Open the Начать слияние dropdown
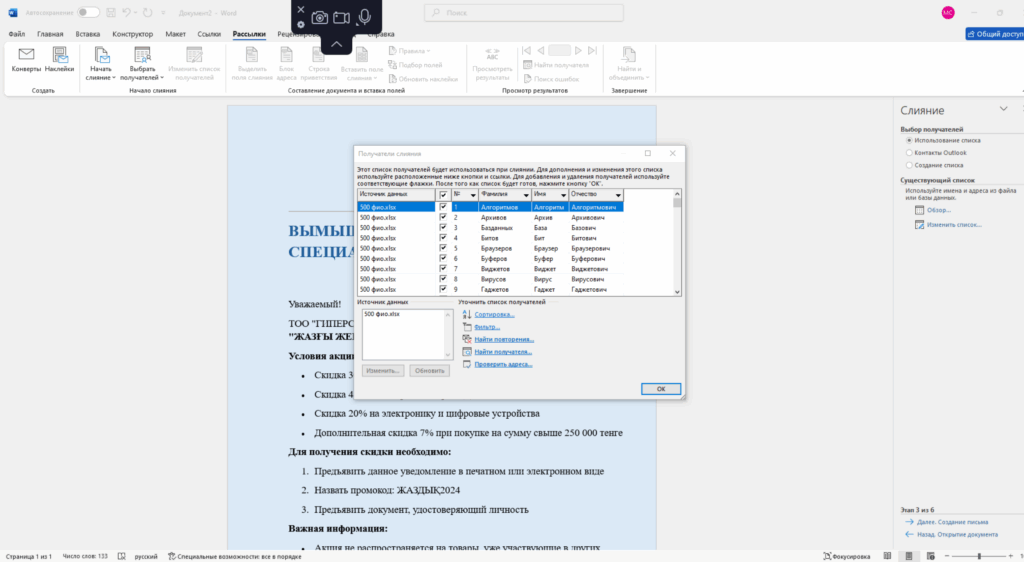 (x=101, y=64)
